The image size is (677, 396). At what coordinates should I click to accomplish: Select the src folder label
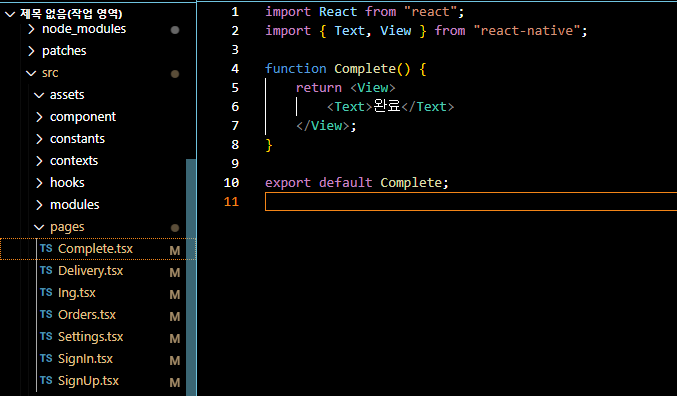point(50,73)
